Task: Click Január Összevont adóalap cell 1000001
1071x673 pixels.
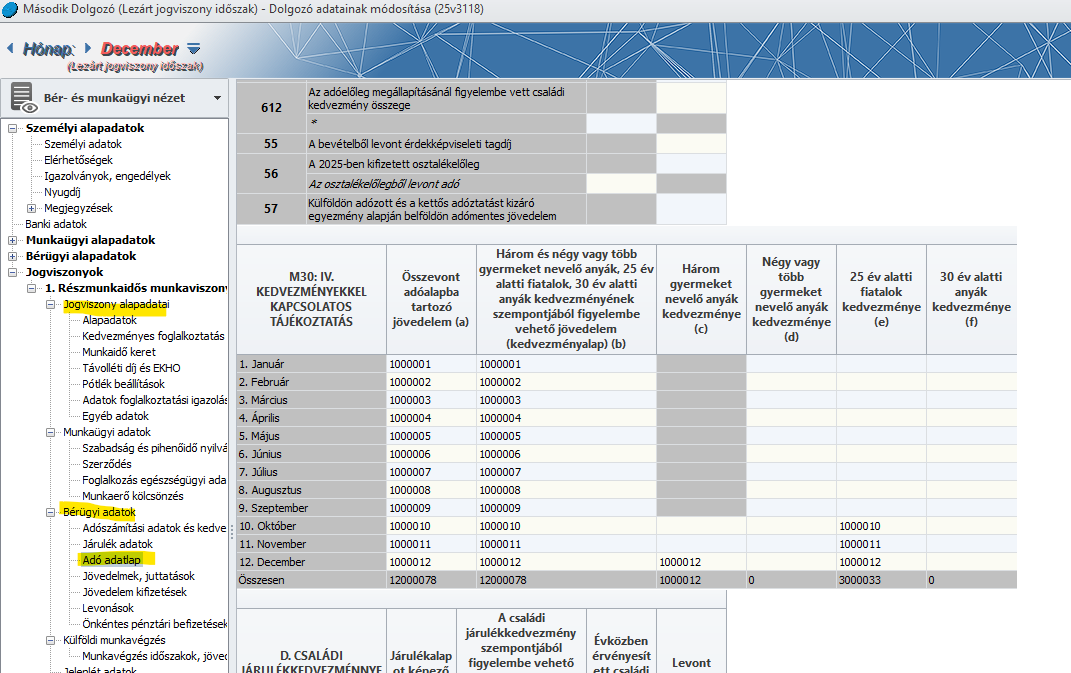Action: point(431,364)
